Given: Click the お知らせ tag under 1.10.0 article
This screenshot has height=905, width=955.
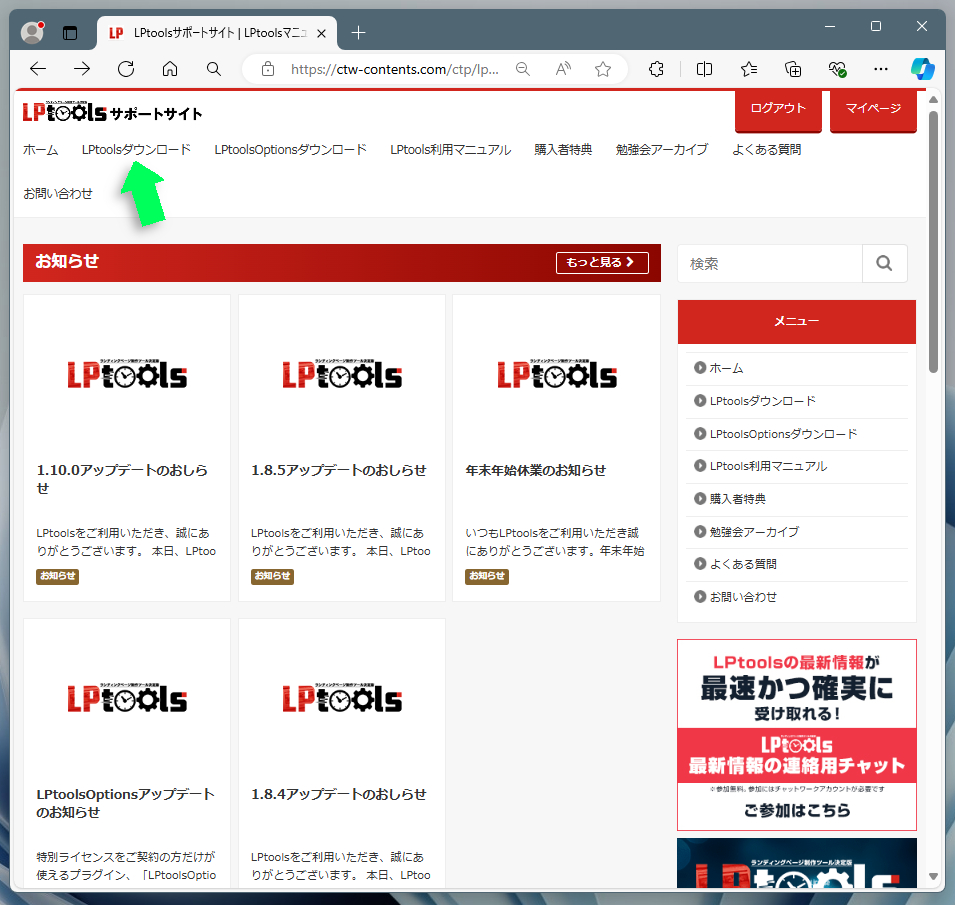Looking at the screenshot, I should tap(57, 576).
